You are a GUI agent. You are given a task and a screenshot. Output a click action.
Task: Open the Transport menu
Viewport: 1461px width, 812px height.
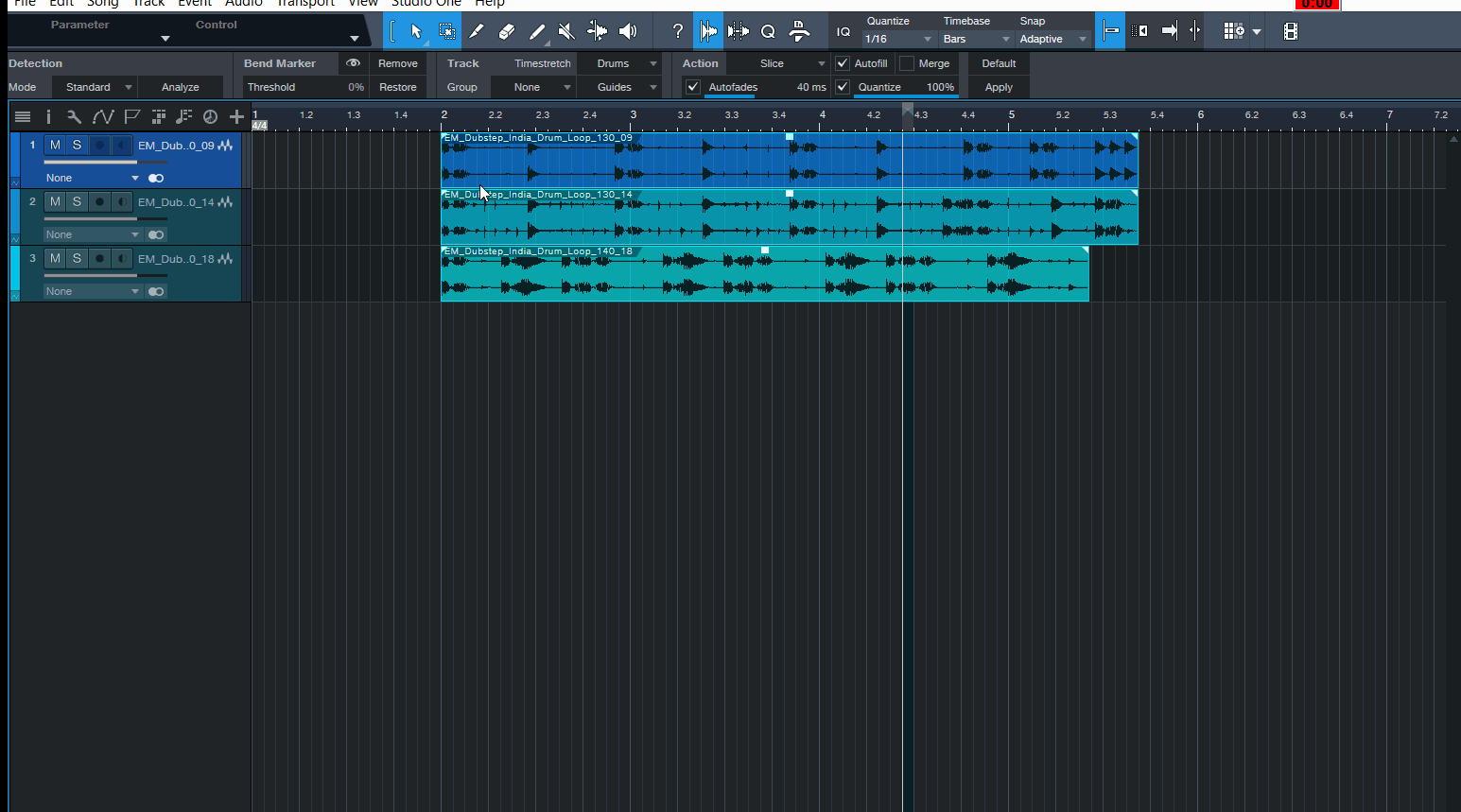point(304,4)
